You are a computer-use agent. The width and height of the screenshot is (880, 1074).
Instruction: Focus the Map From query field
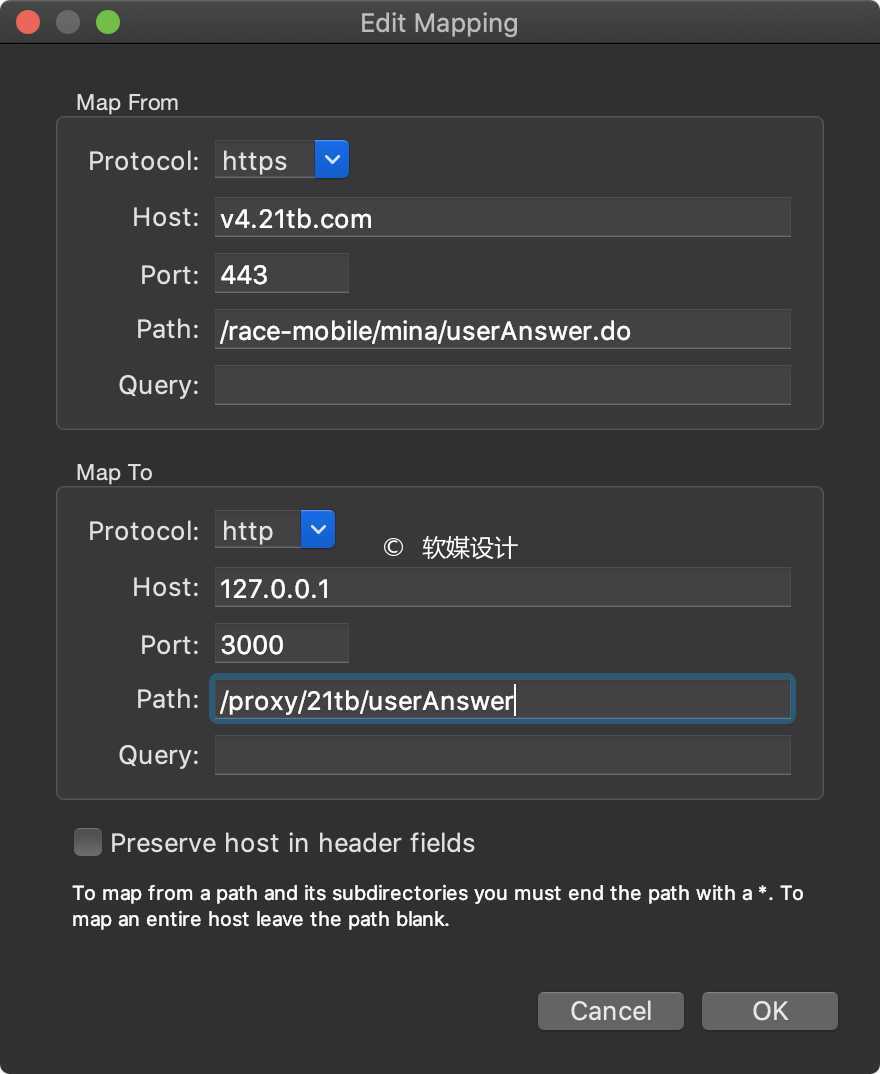(x=502, y=384)
